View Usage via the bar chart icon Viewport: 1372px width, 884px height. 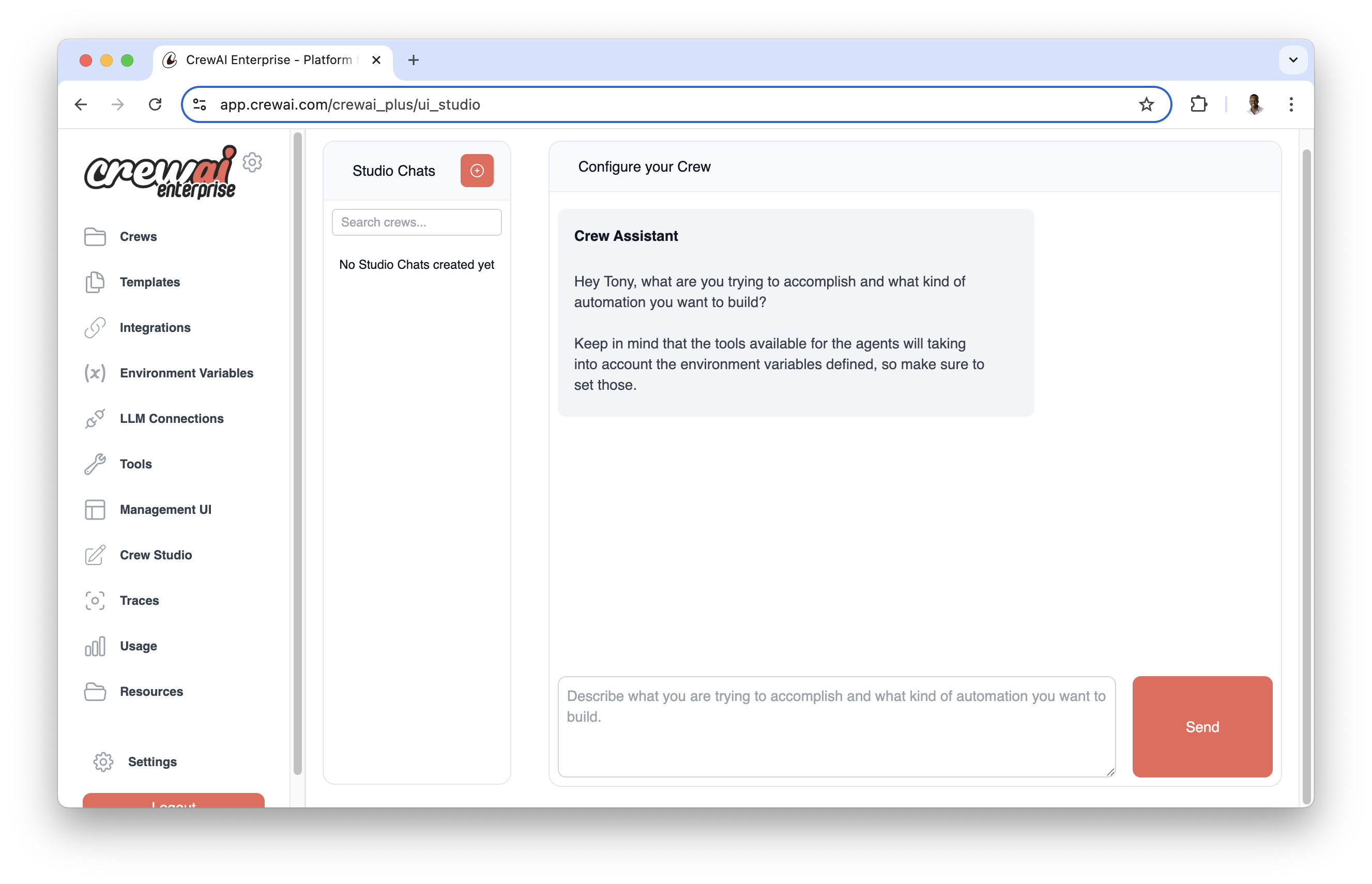click(x=95, y=646)
